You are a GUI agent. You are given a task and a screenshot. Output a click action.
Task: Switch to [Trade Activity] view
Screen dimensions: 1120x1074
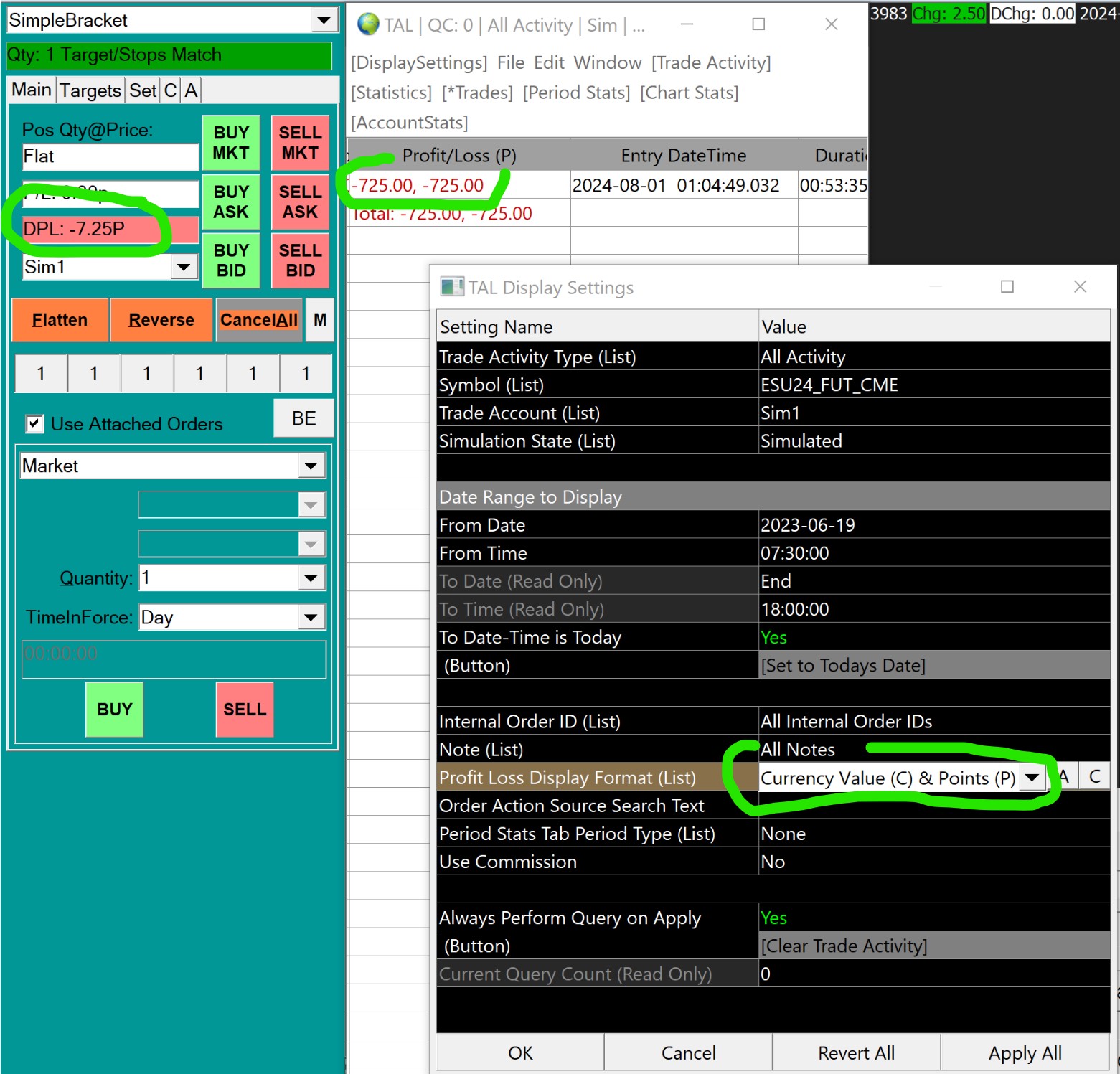711,63
